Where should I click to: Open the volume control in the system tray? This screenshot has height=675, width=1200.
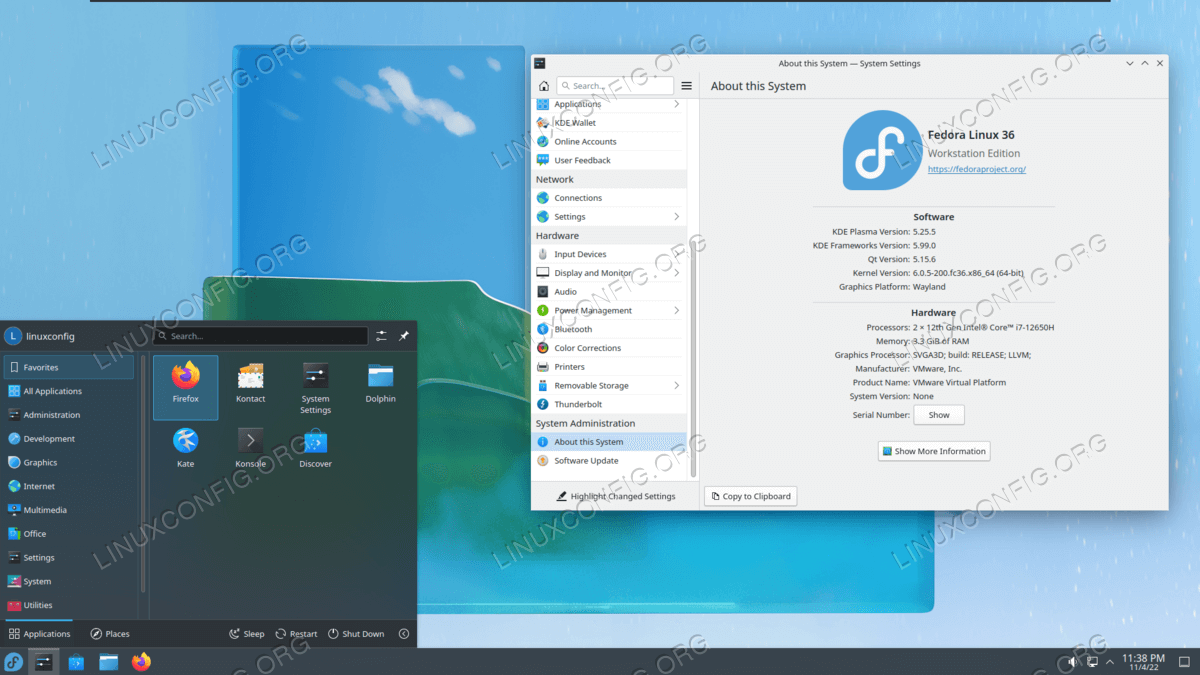click(1072, 662)
